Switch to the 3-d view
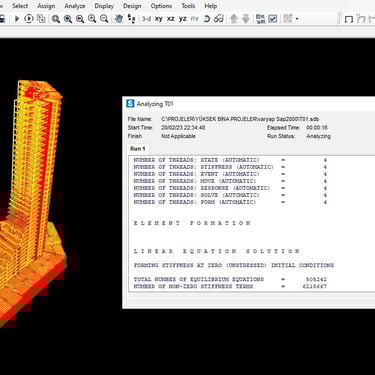Screen dimensions: 375x375 coord(146,19)
